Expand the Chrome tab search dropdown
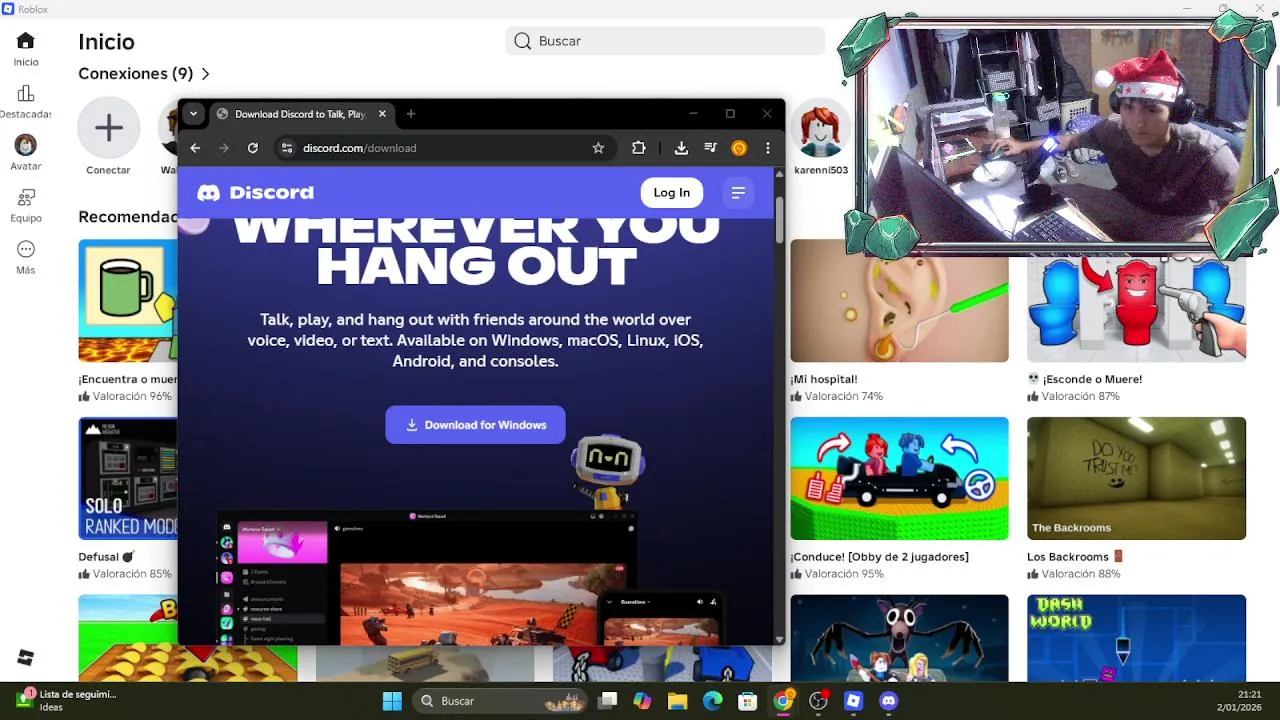The width and height of the screenshot is (1280, 720). click(x=193, y=114)
